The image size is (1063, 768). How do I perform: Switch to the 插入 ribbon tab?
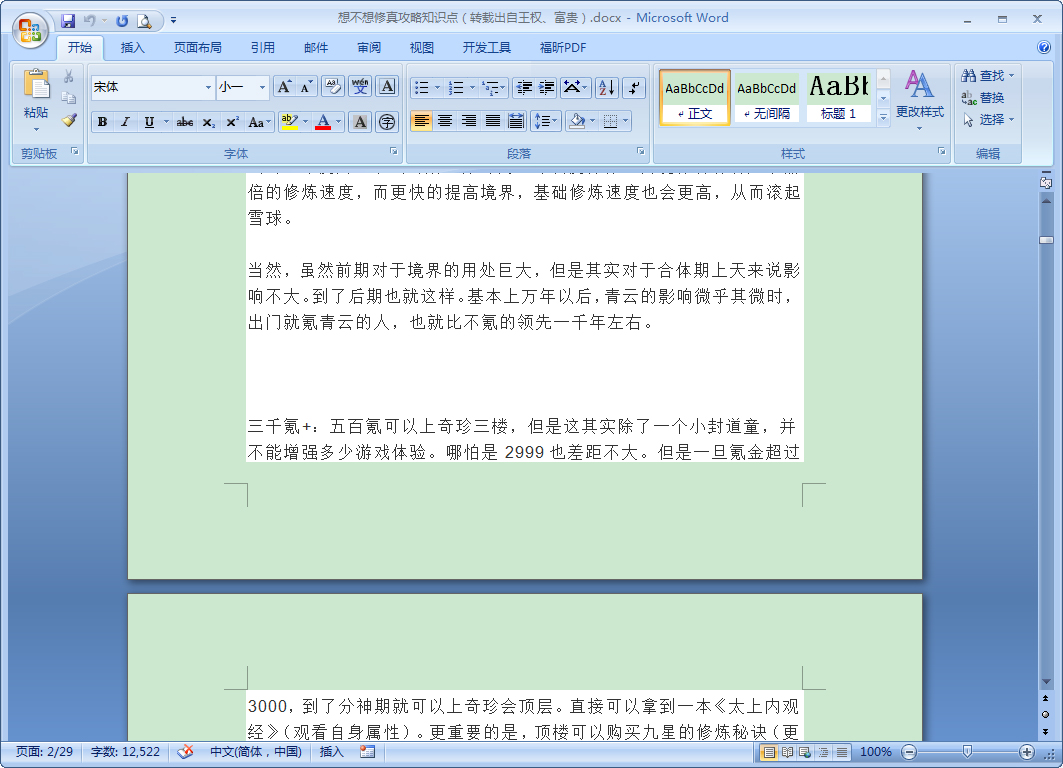(133, 47)
